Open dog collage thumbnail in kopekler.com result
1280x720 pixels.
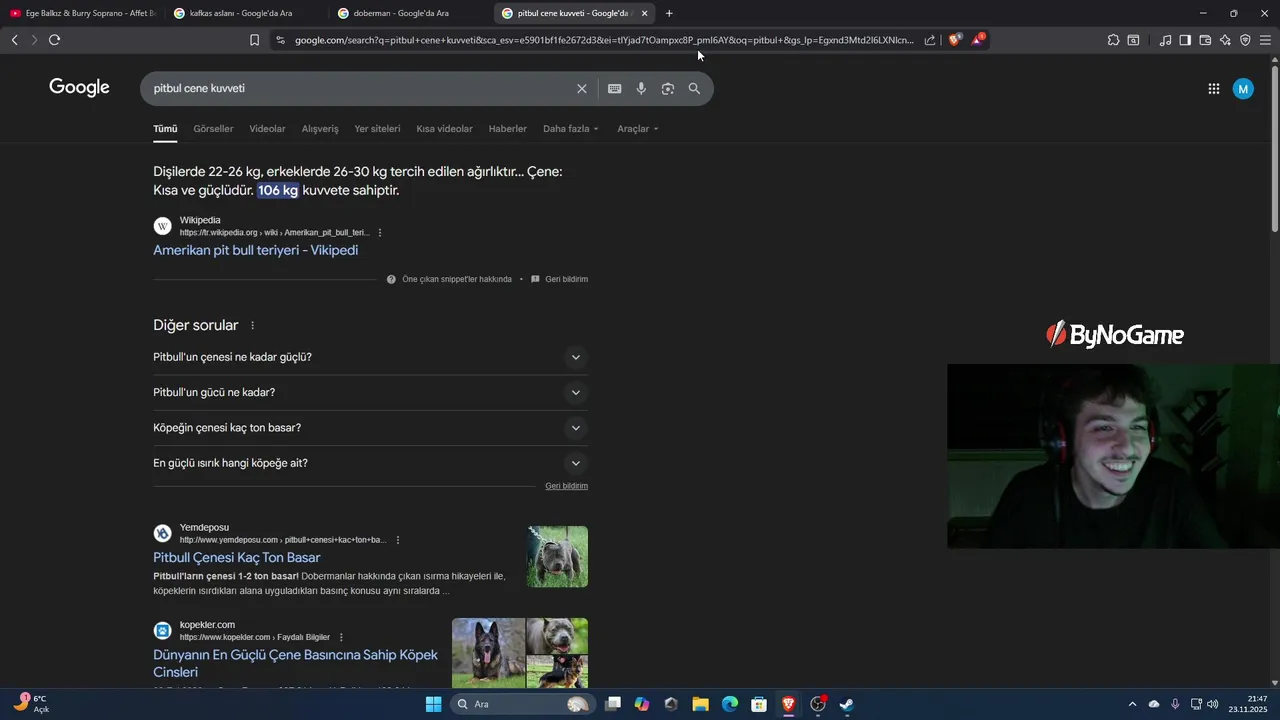(520, 653)
